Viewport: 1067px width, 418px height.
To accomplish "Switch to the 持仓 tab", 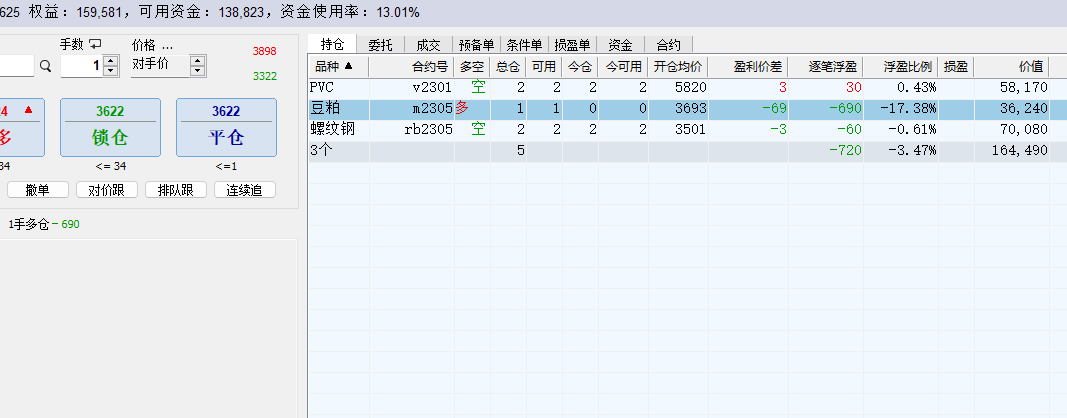I will pyautogui.click(x=332, y=44).
